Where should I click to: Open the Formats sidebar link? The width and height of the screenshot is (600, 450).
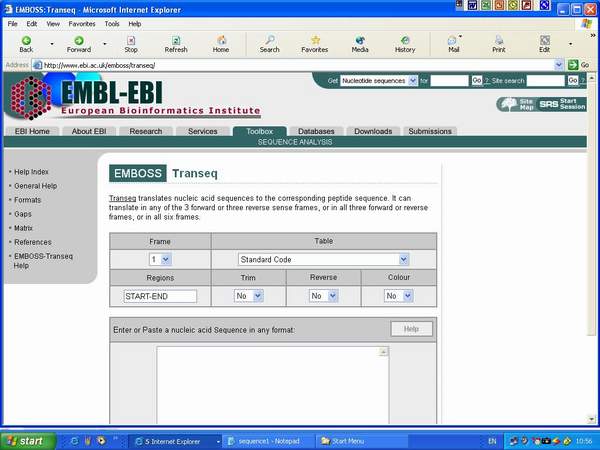[x=28, y=200]
